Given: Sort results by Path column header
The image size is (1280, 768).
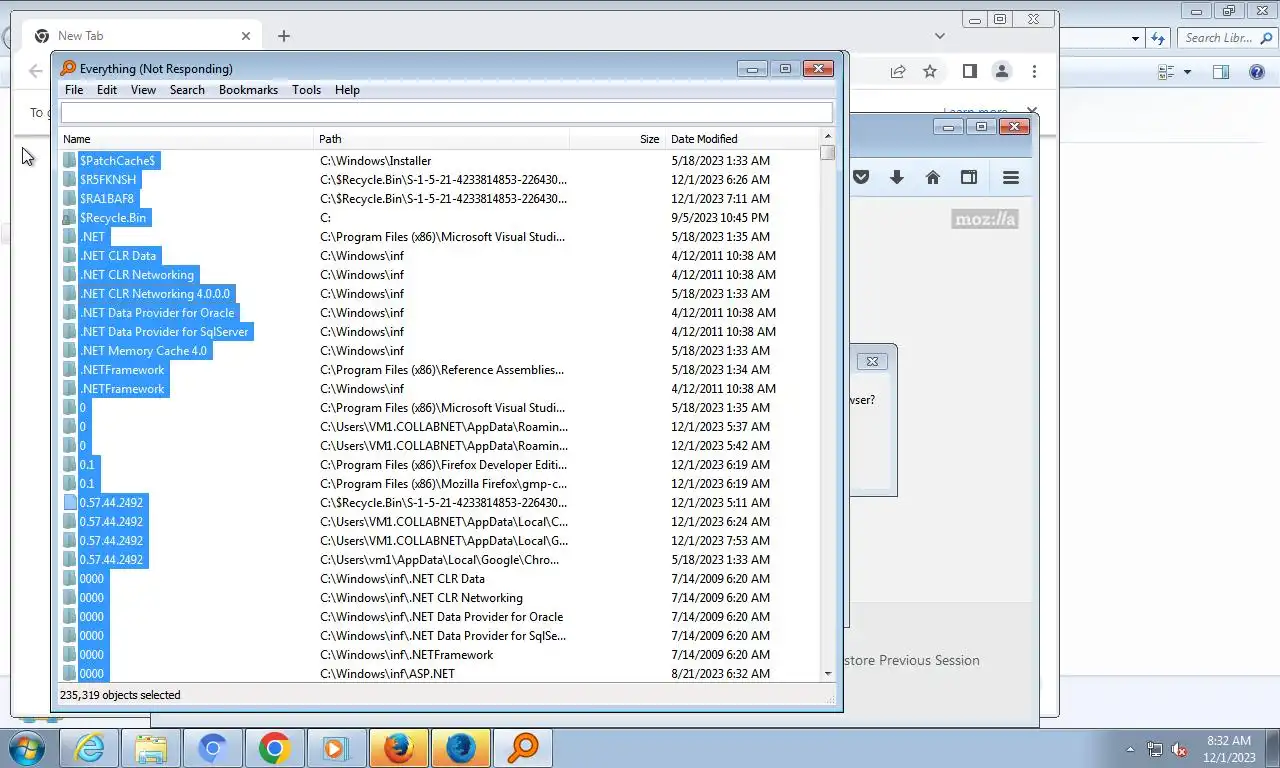Looking at the screenshot, I should [442, 139].
